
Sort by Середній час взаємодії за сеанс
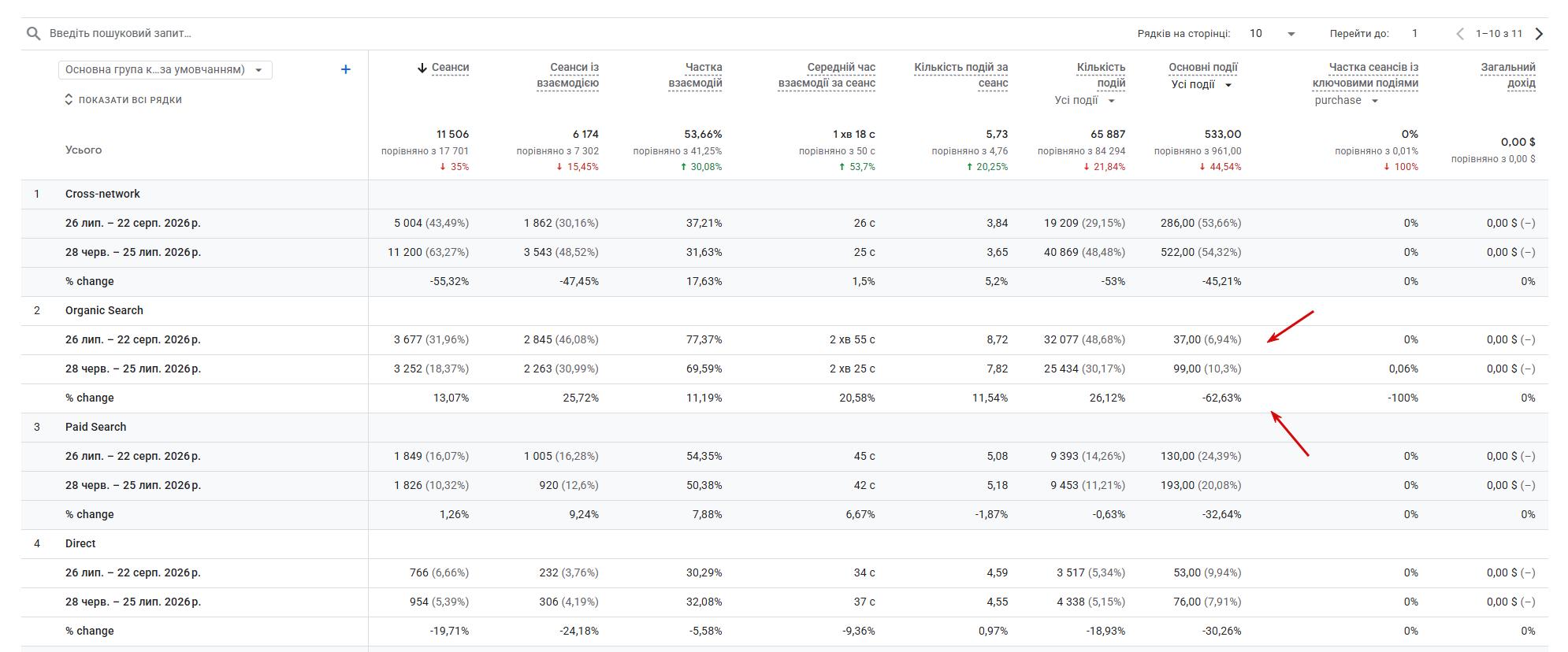827,75
